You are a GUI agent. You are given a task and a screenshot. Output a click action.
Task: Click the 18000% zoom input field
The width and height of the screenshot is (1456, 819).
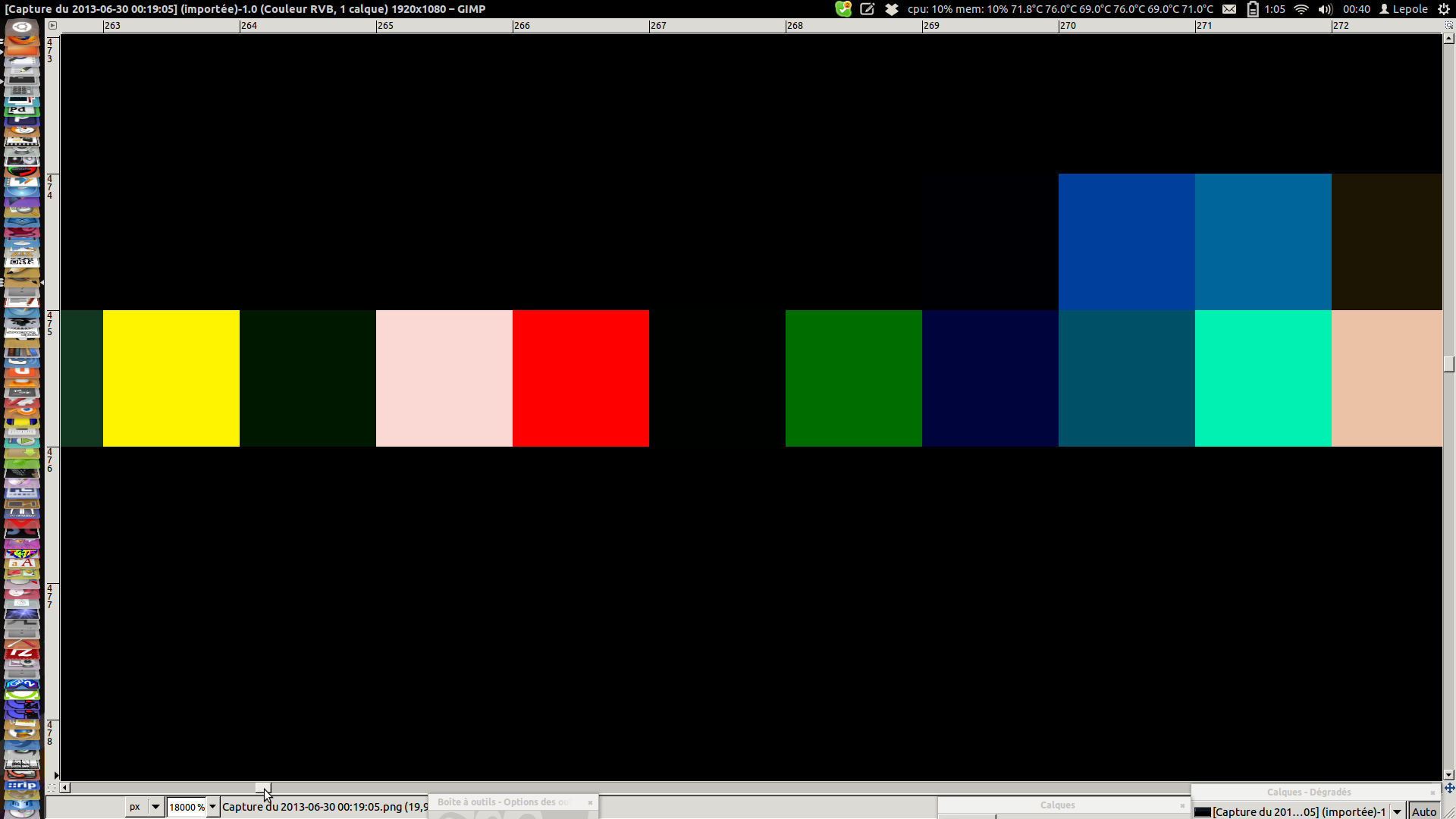pos(186,807)
